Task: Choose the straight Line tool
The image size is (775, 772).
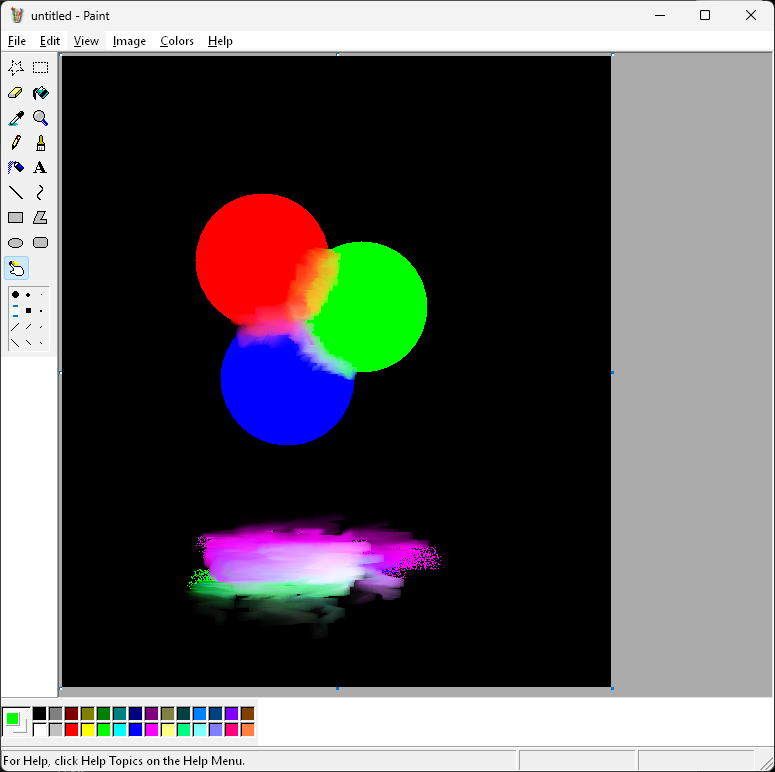Action: (16, 192)
